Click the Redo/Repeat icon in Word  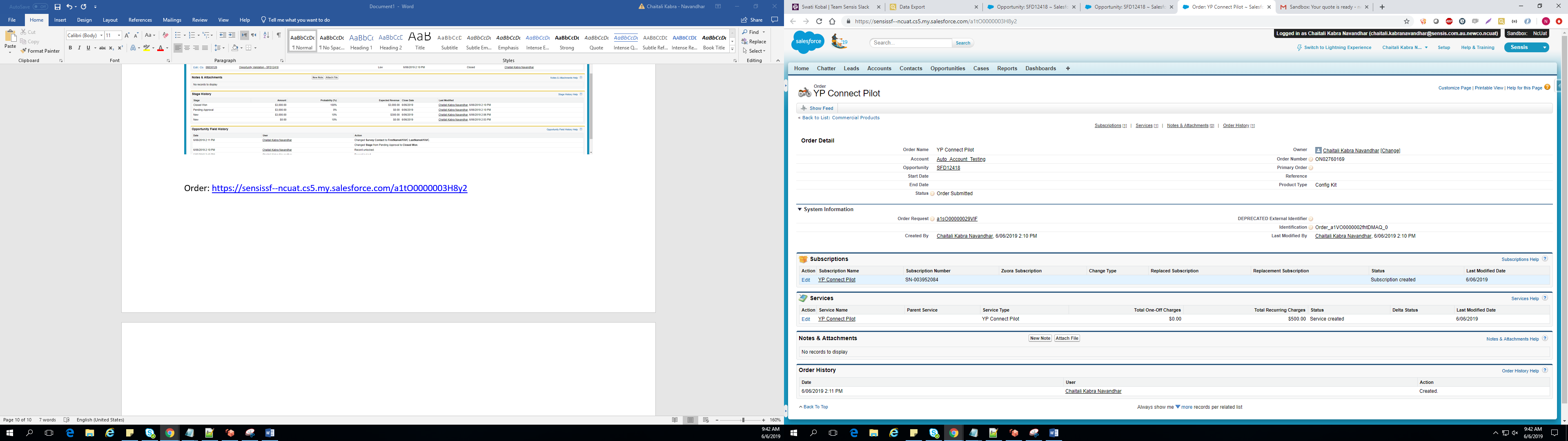tap(83, 7)
